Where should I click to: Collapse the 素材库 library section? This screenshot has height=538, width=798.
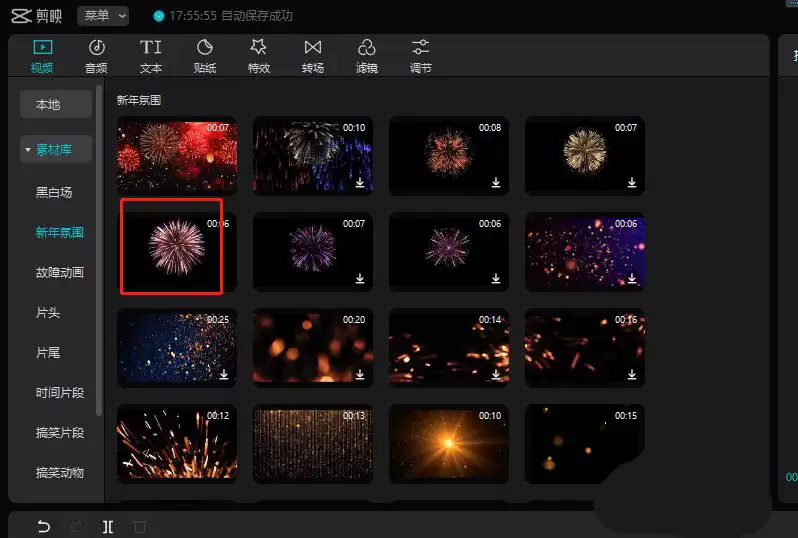point(56,150)
